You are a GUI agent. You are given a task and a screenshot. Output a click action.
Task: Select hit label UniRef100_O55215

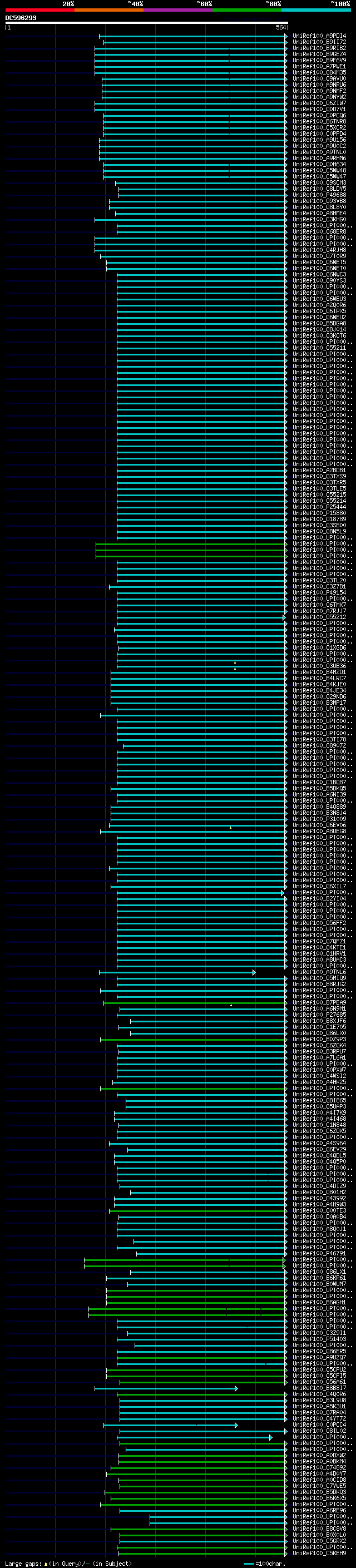pyautogui.click(x=319, y=494)
